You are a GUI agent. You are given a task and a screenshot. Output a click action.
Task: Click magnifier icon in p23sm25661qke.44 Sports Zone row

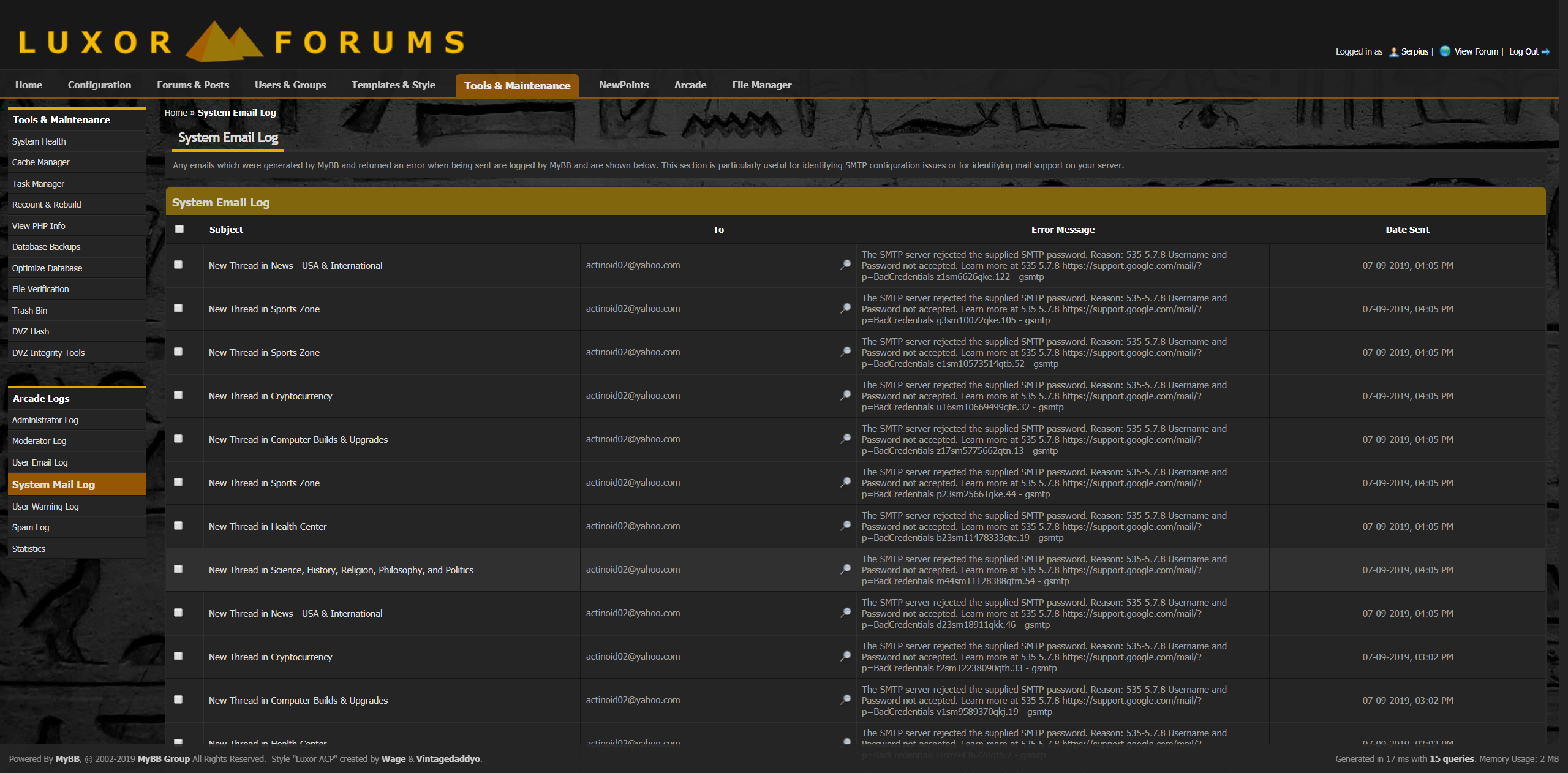click(x=845, y=482)
